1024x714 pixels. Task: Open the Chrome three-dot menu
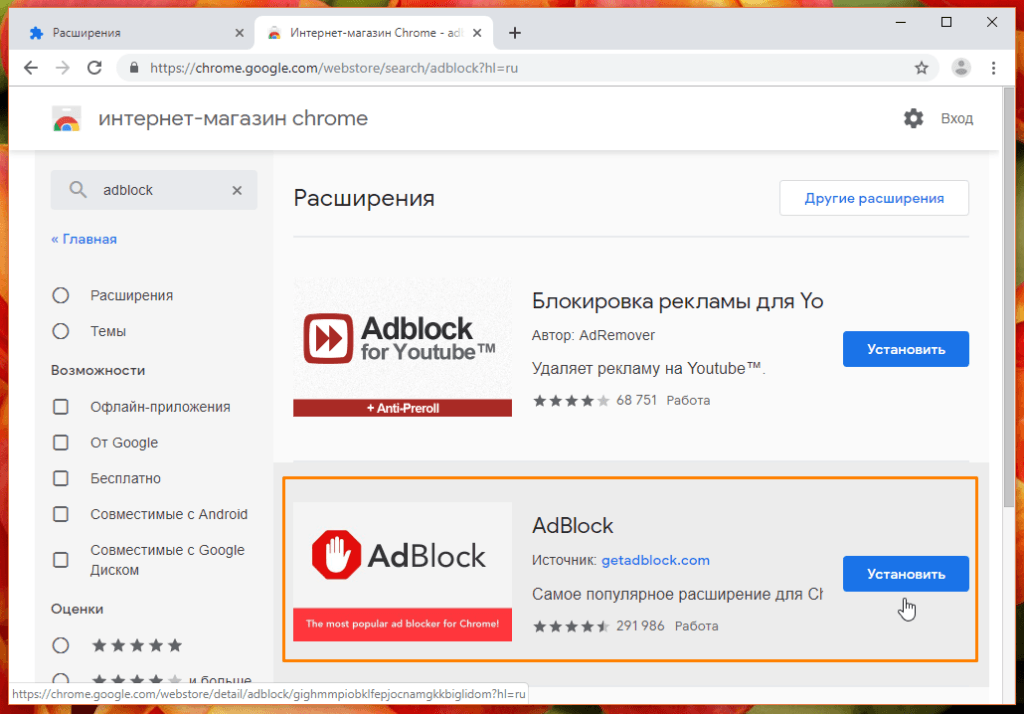click(993, 68)
